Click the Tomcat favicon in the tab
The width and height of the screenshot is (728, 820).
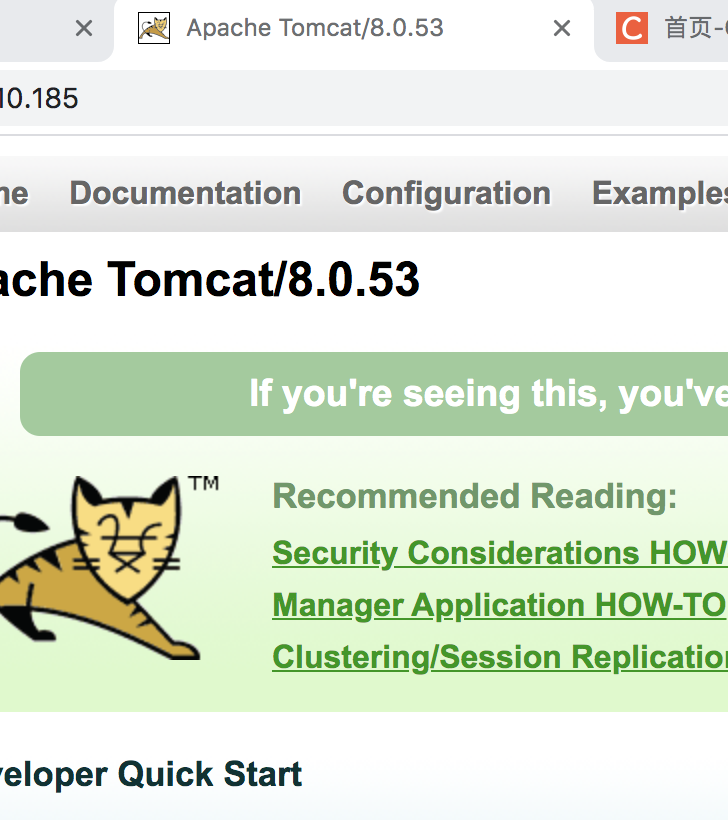[x=154, y=28]
